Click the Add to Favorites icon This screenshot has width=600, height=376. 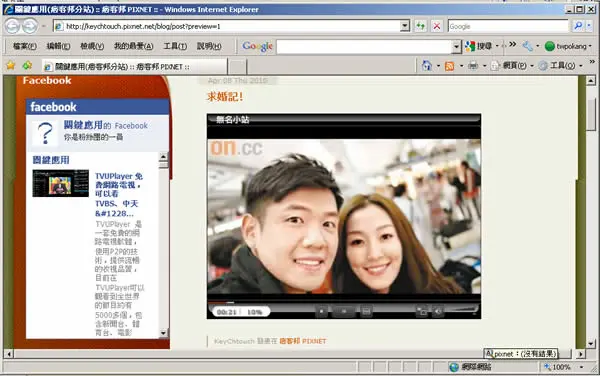[27, 66]
